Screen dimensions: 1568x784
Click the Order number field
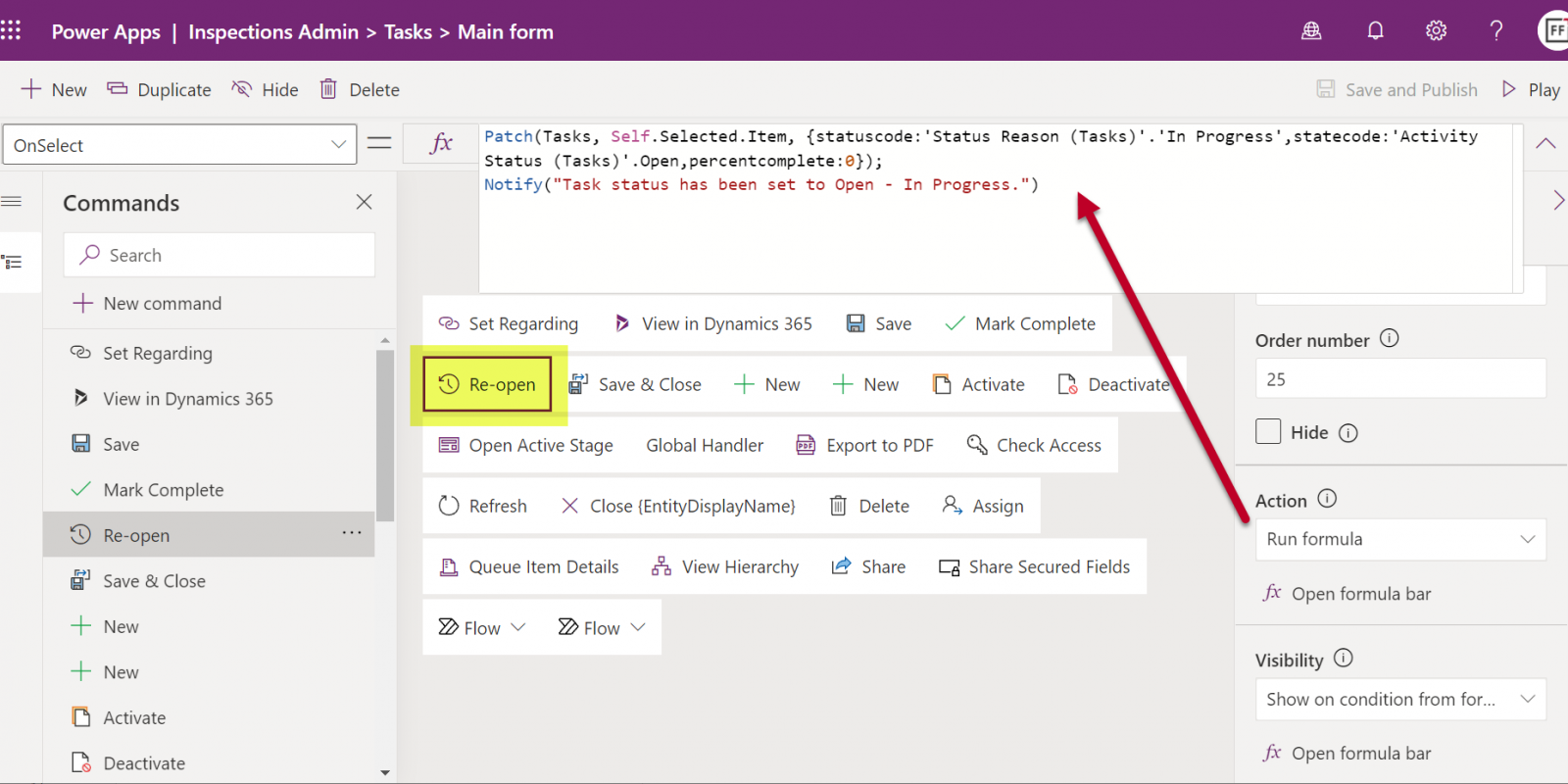coord(1400,378)
